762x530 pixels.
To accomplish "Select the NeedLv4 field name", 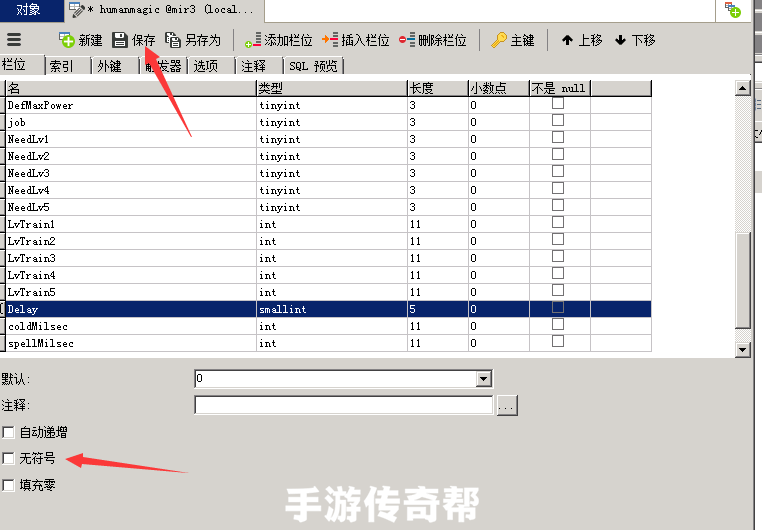I will (29, 190).
